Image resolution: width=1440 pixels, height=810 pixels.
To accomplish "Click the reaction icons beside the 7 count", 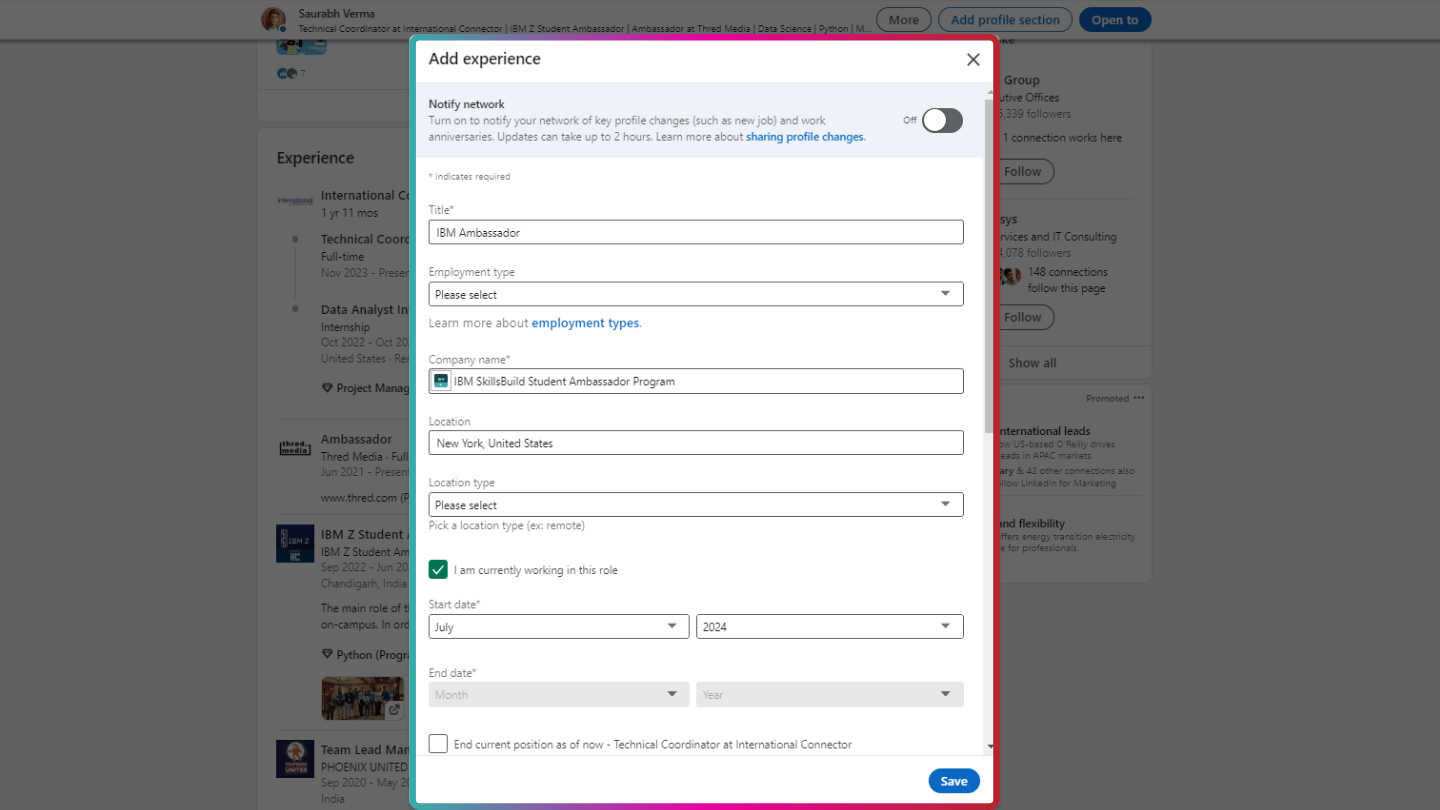I will (x=286, y=73).
